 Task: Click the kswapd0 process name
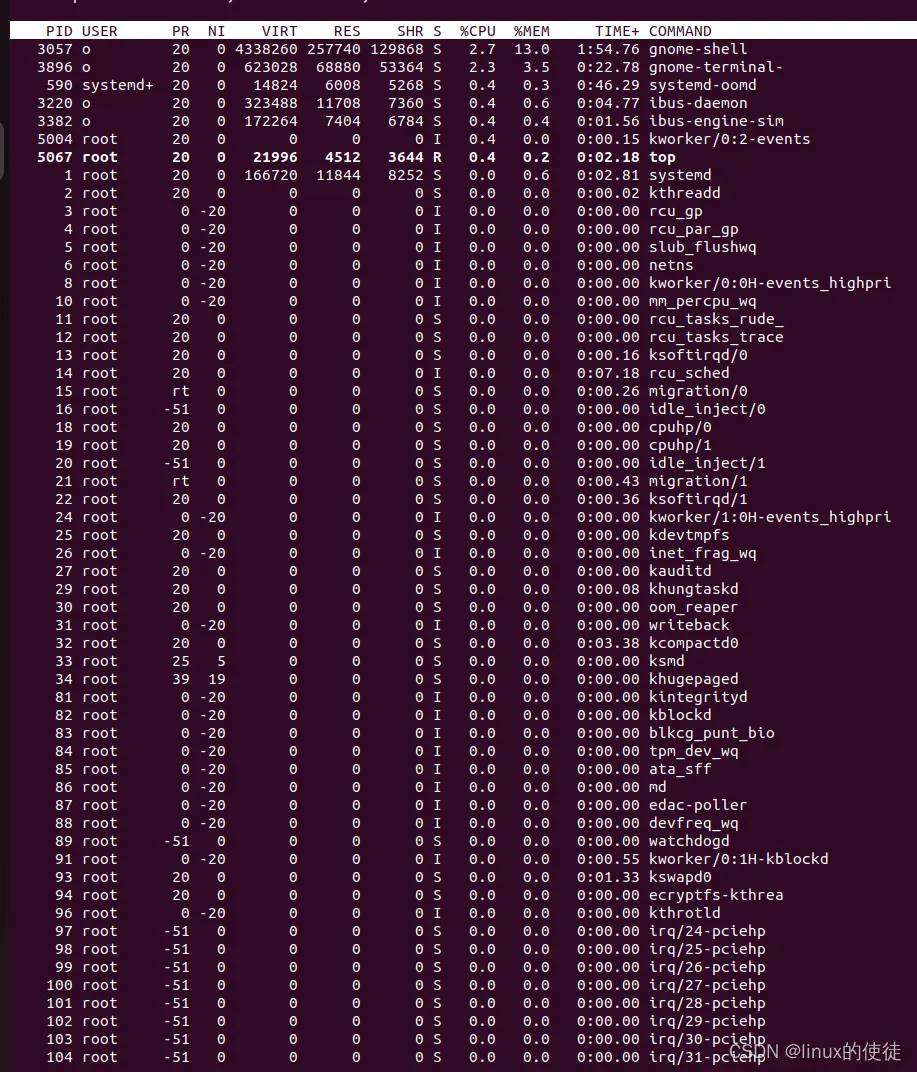click(680, 877)
